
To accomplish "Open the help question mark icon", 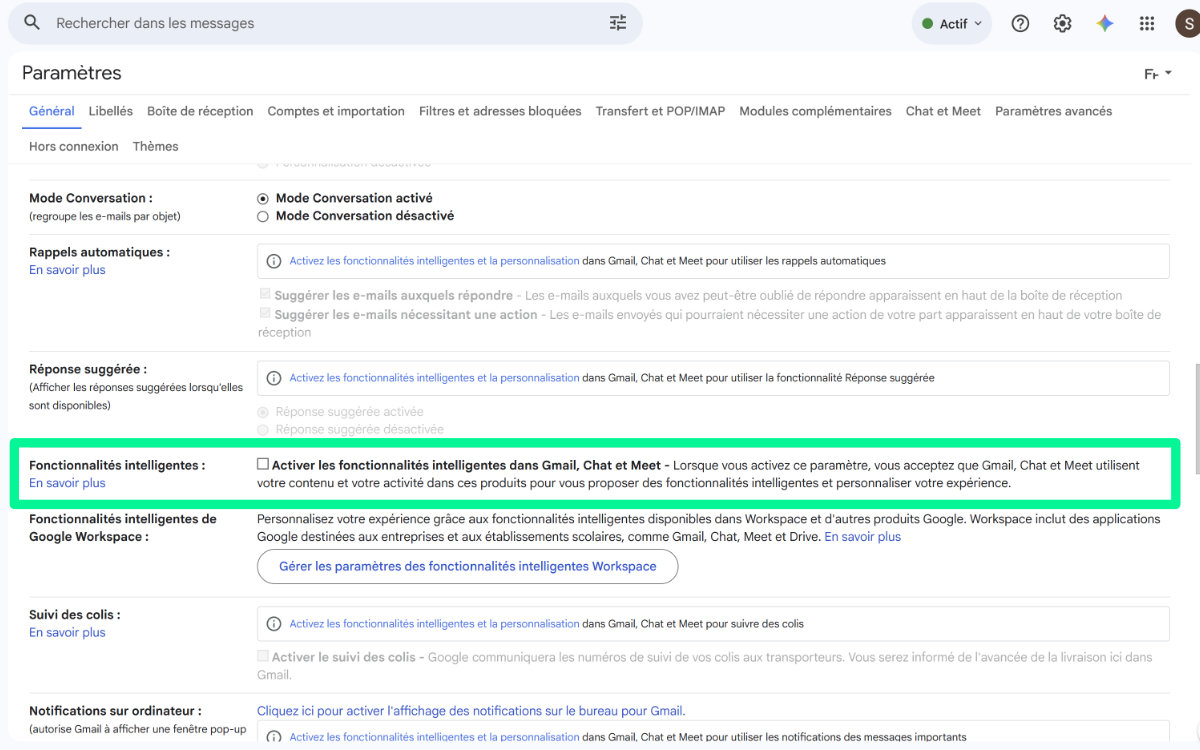I will 1020,24.
